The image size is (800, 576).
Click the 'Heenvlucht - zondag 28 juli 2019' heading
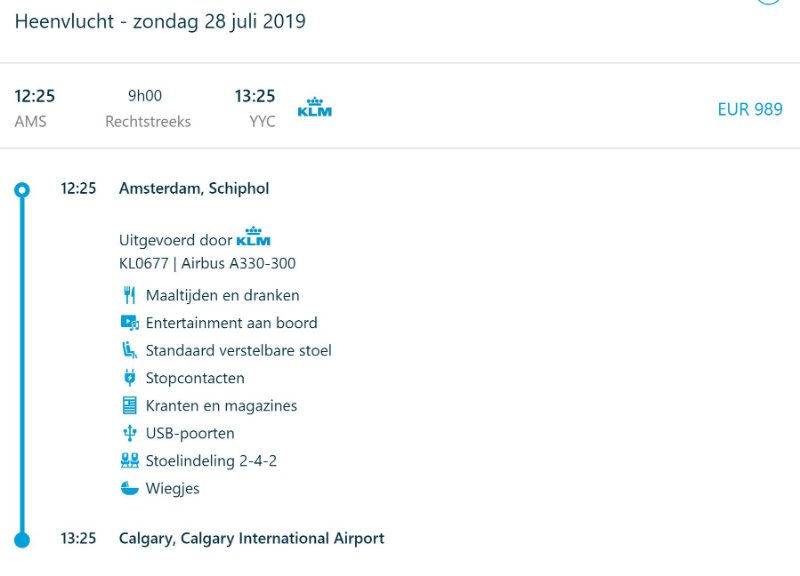(x=160, y=21)
